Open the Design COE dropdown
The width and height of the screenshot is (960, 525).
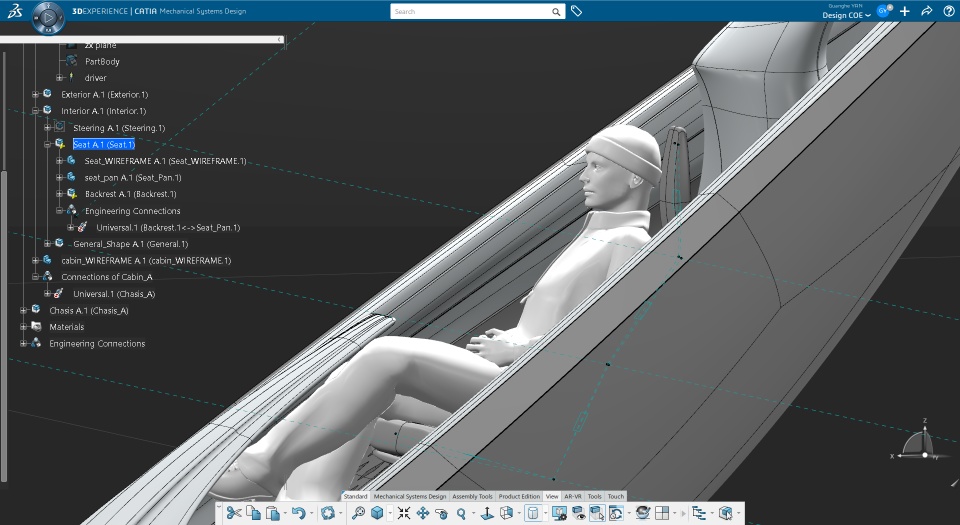click(846, 15)
